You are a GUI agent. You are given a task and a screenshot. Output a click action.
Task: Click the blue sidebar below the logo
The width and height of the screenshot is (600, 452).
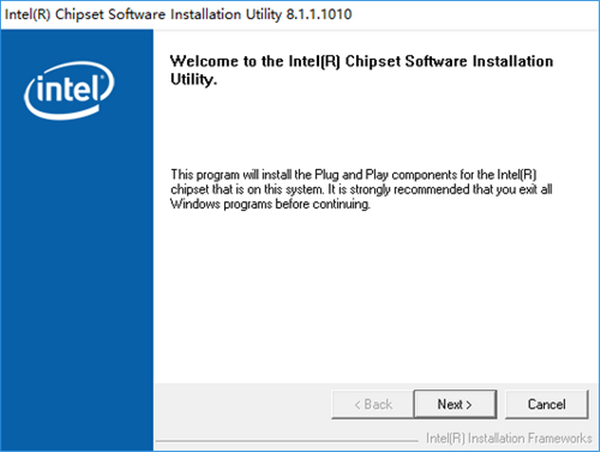point(77,280)
